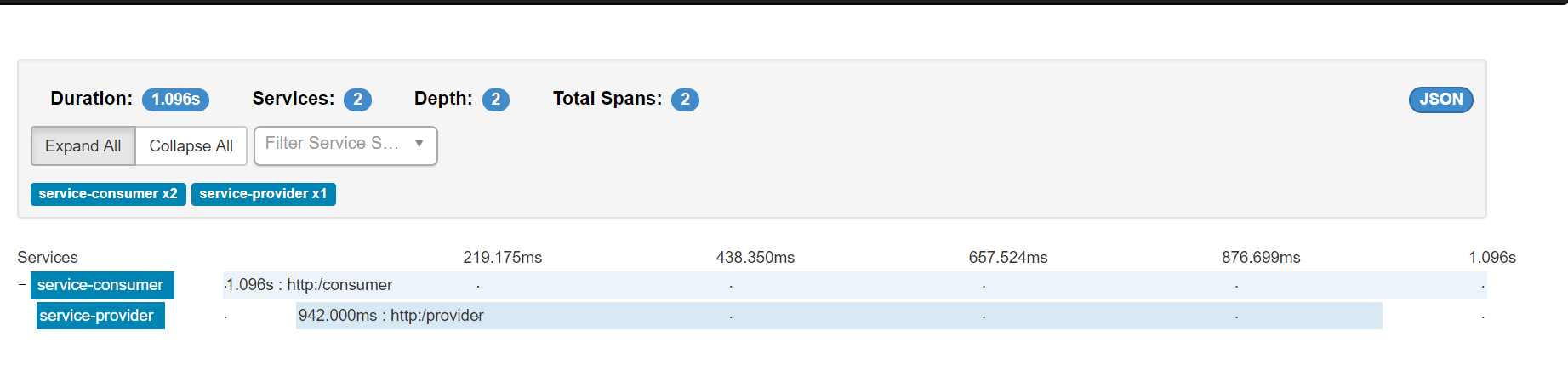This screenshot has height=365, width=1568.
Task: Open the 942.000ms http:/provider span bar
Action: coord(839,316)
